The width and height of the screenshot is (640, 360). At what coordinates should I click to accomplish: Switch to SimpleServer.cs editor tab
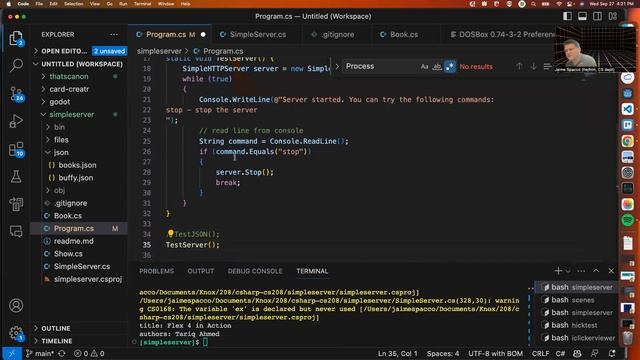(x=253, y=35)
